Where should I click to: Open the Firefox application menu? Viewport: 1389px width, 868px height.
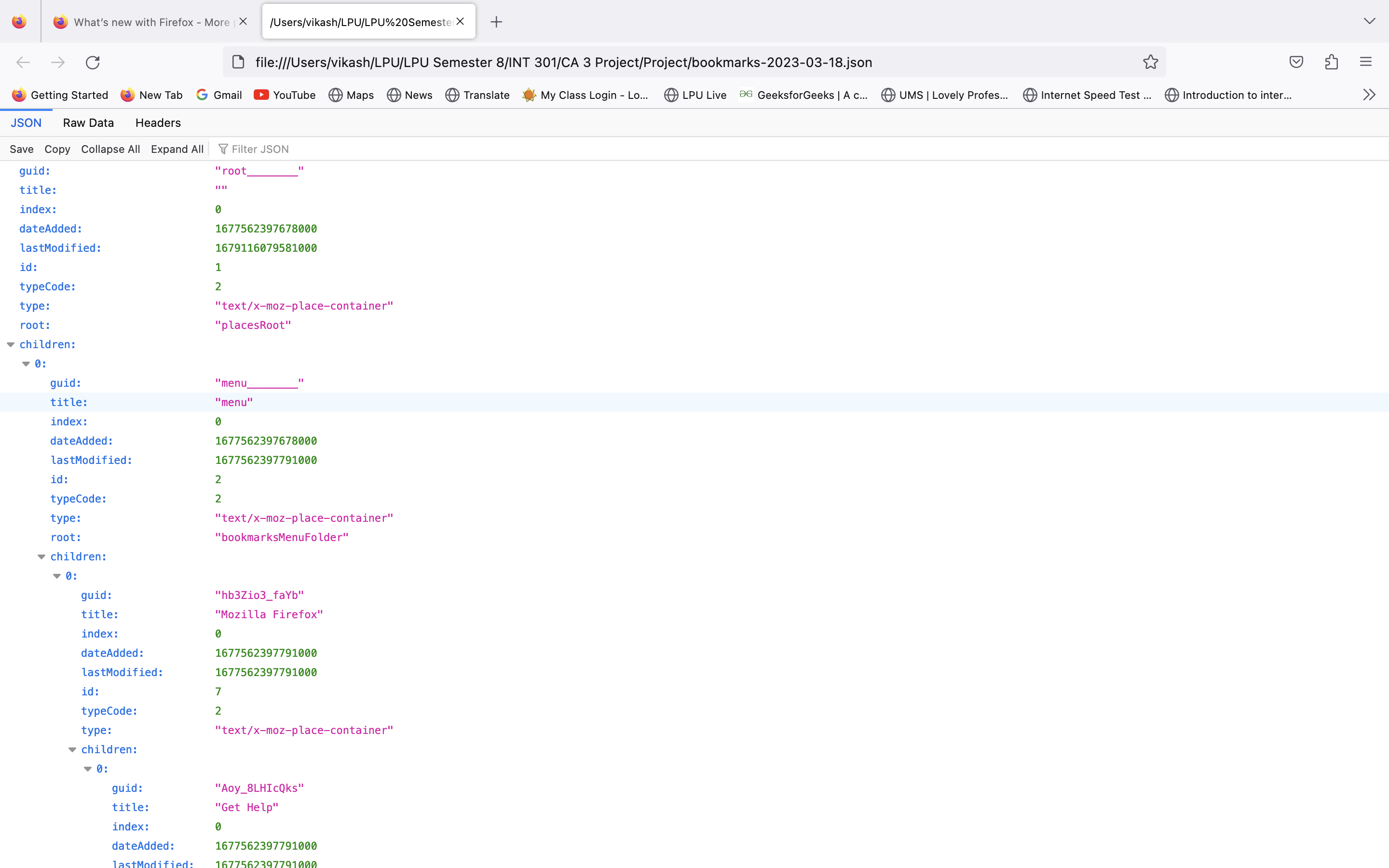point(1366,62)
